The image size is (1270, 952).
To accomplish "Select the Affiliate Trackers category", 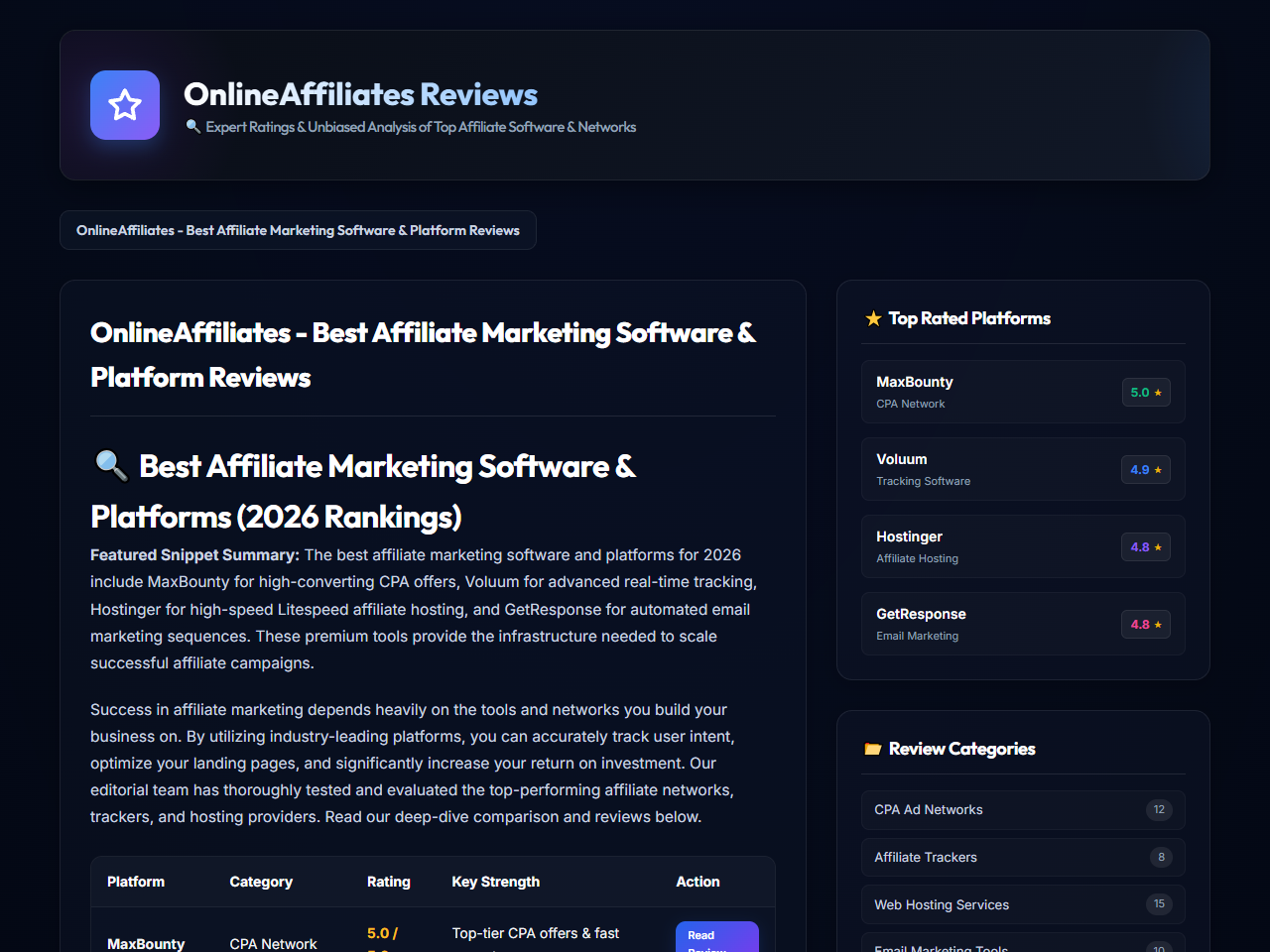I will (1023, 857).
